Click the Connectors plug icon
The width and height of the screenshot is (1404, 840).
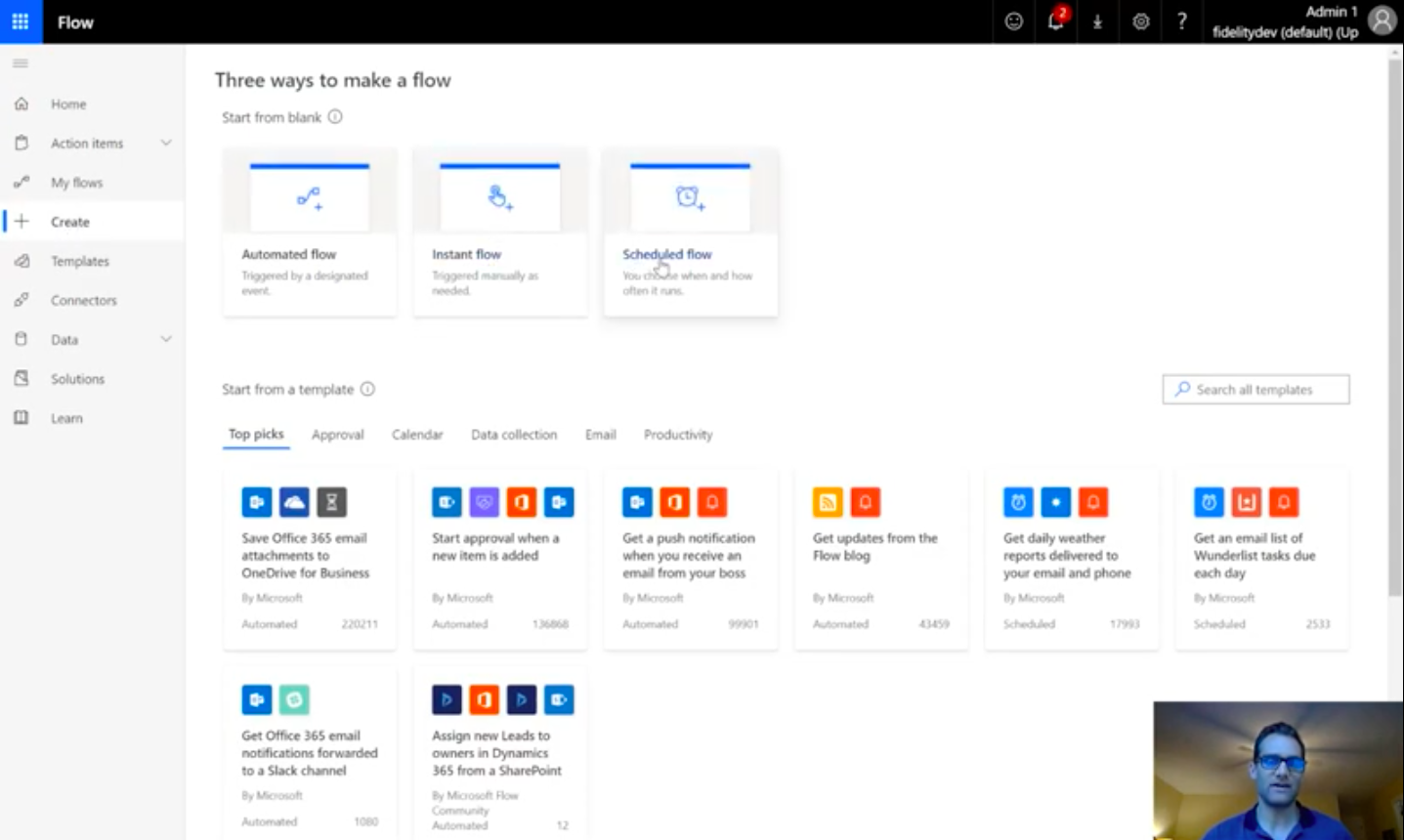coord(21,300)
